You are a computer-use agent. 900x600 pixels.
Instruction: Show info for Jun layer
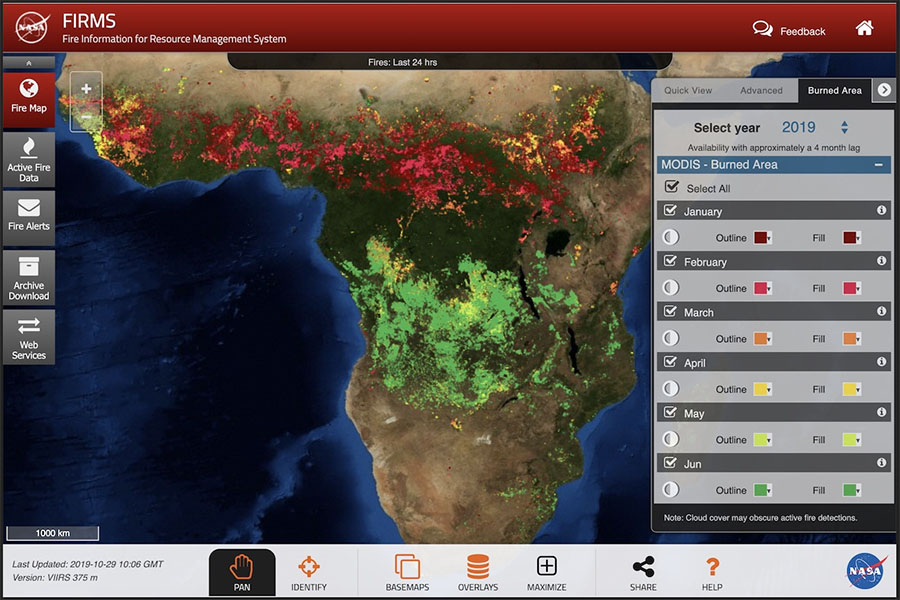882,463
